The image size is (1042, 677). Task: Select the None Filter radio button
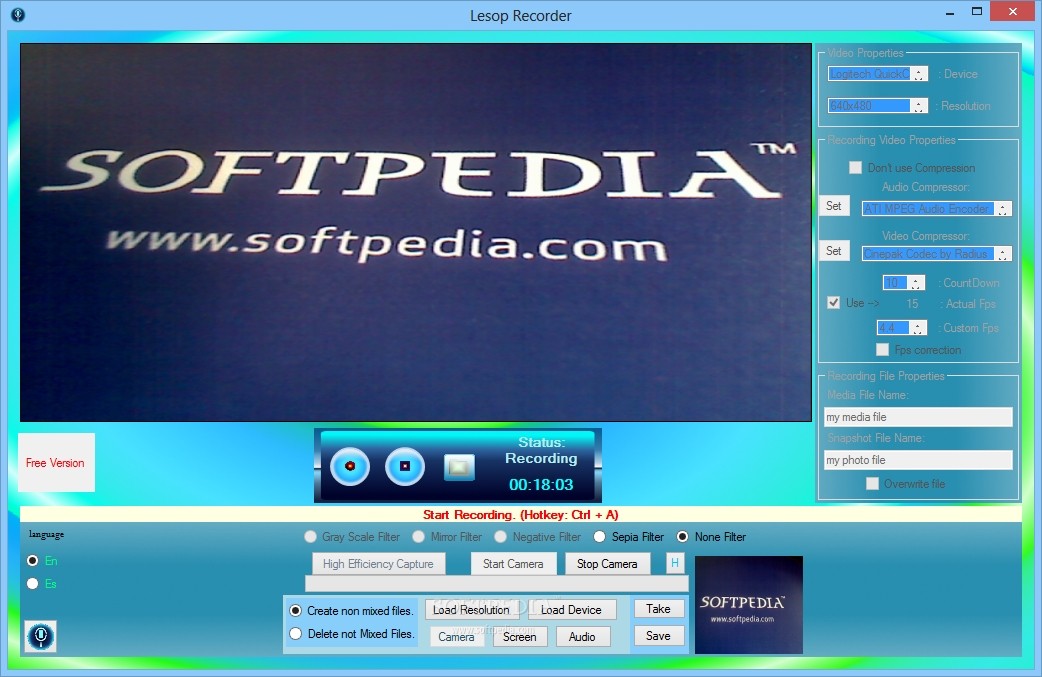click(x=682, y=536)
